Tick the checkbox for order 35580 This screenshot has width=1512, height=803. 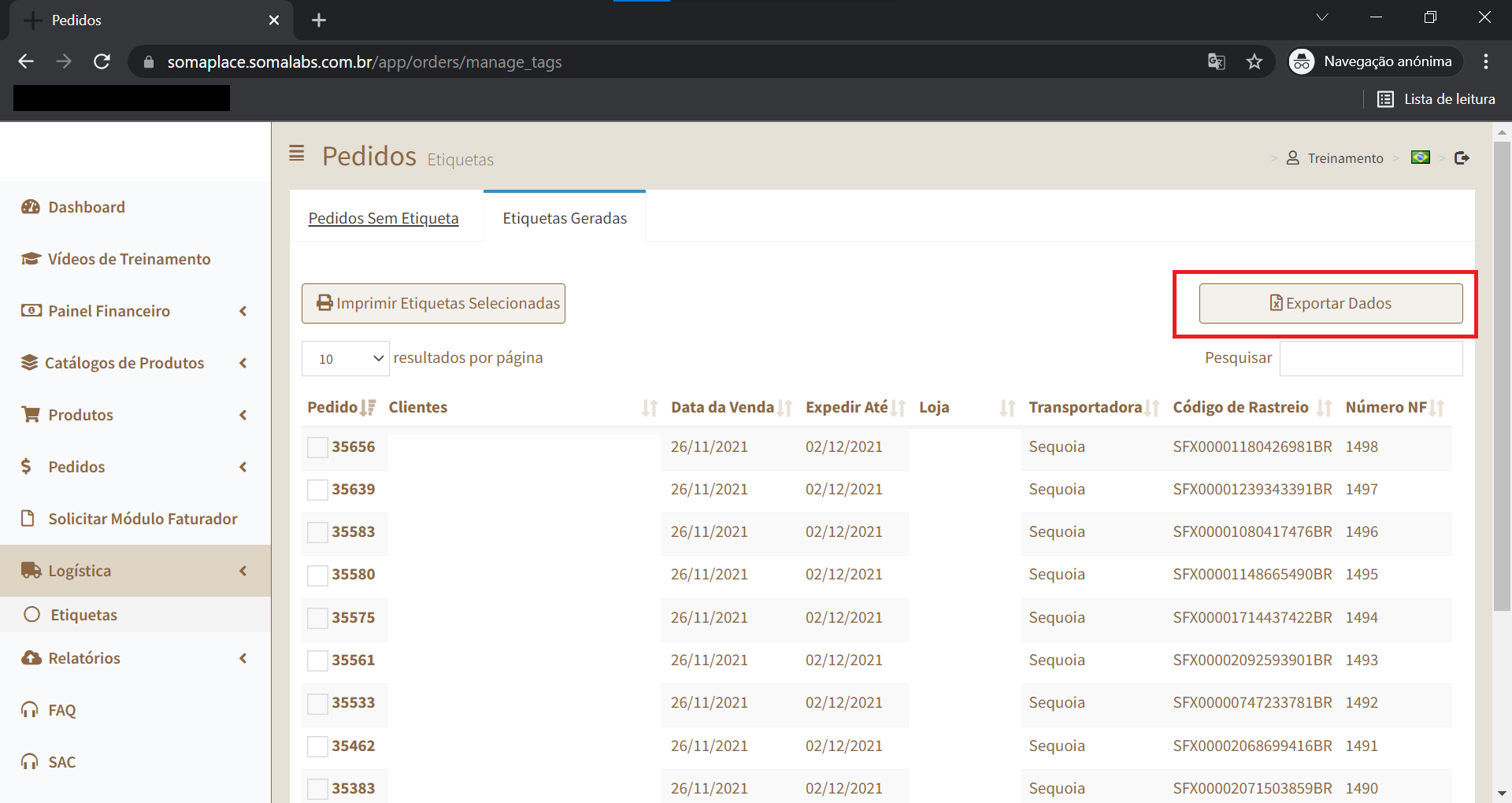pyautogui.click(x=317, y=575)
